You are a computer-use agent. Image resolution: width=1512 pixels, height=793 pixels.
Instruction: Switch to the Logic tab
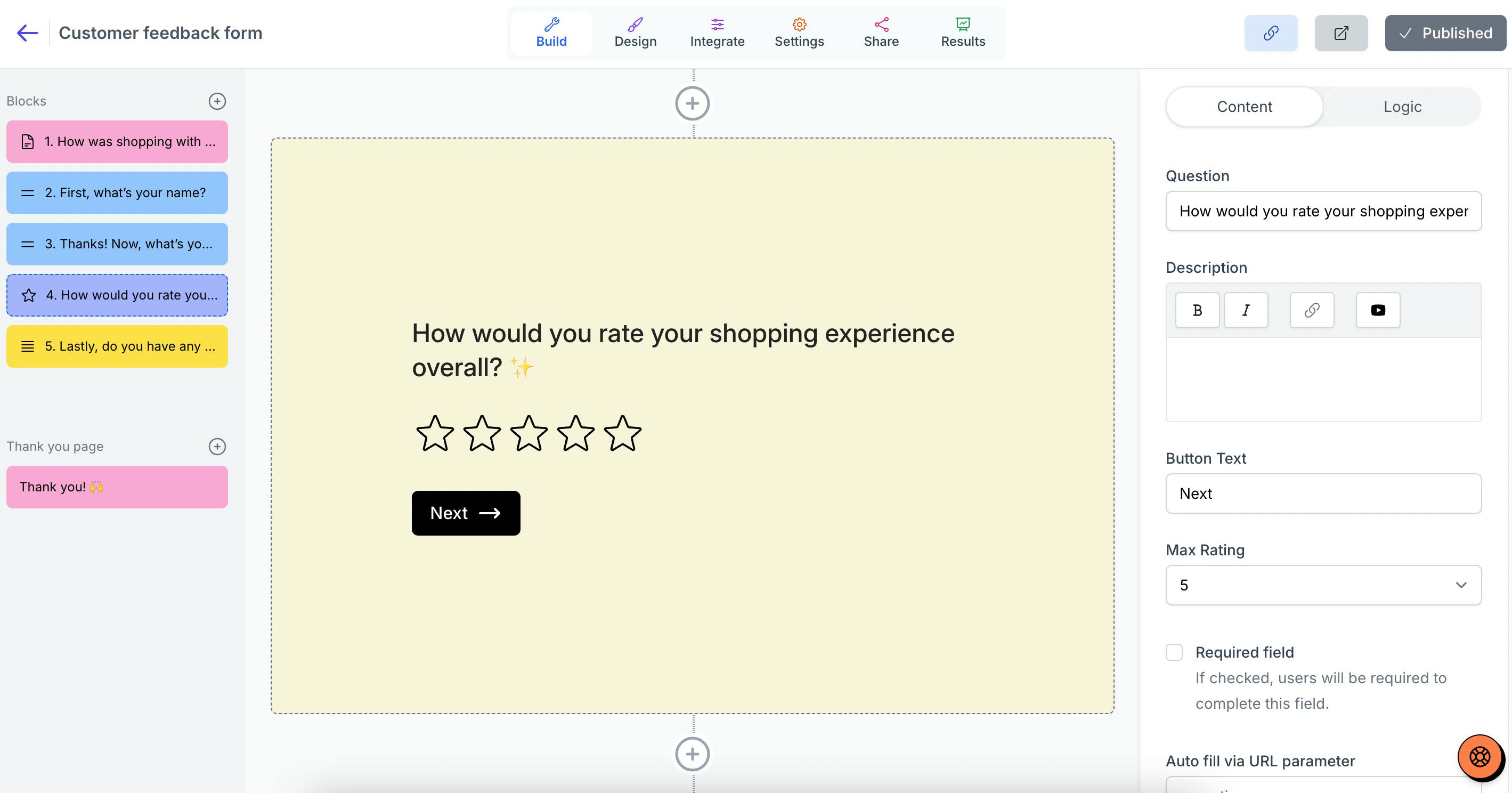[x=1402, y=107]
